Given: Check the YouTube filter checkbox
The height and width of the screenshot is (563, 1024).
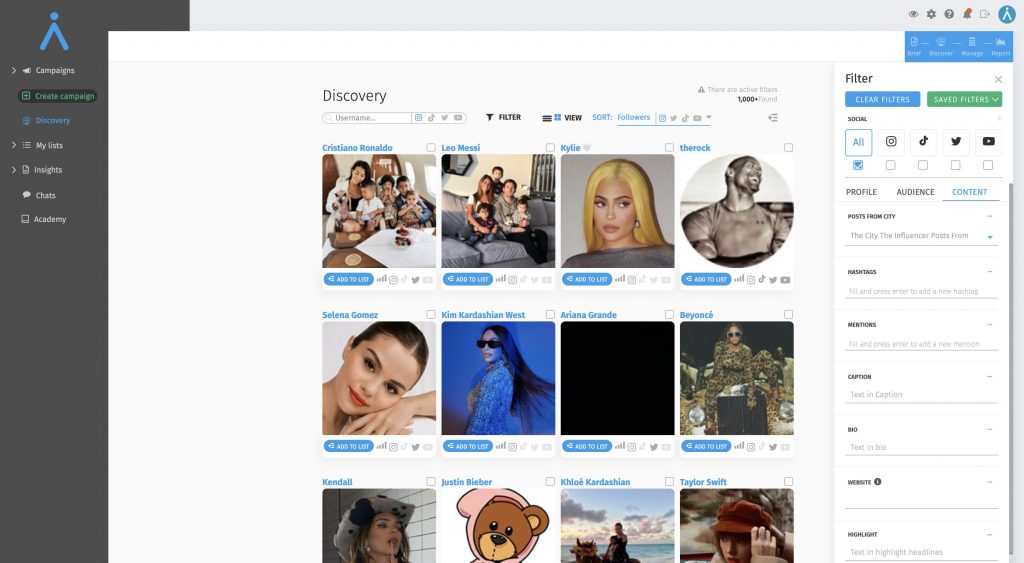Looking at the screenshot, I should 988,165.
